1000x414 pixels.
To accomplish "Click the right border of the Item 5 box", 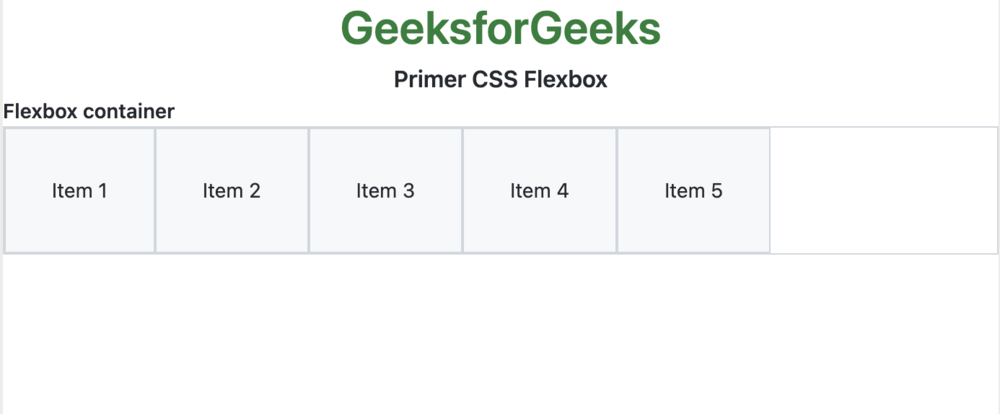I will point(770,190).
